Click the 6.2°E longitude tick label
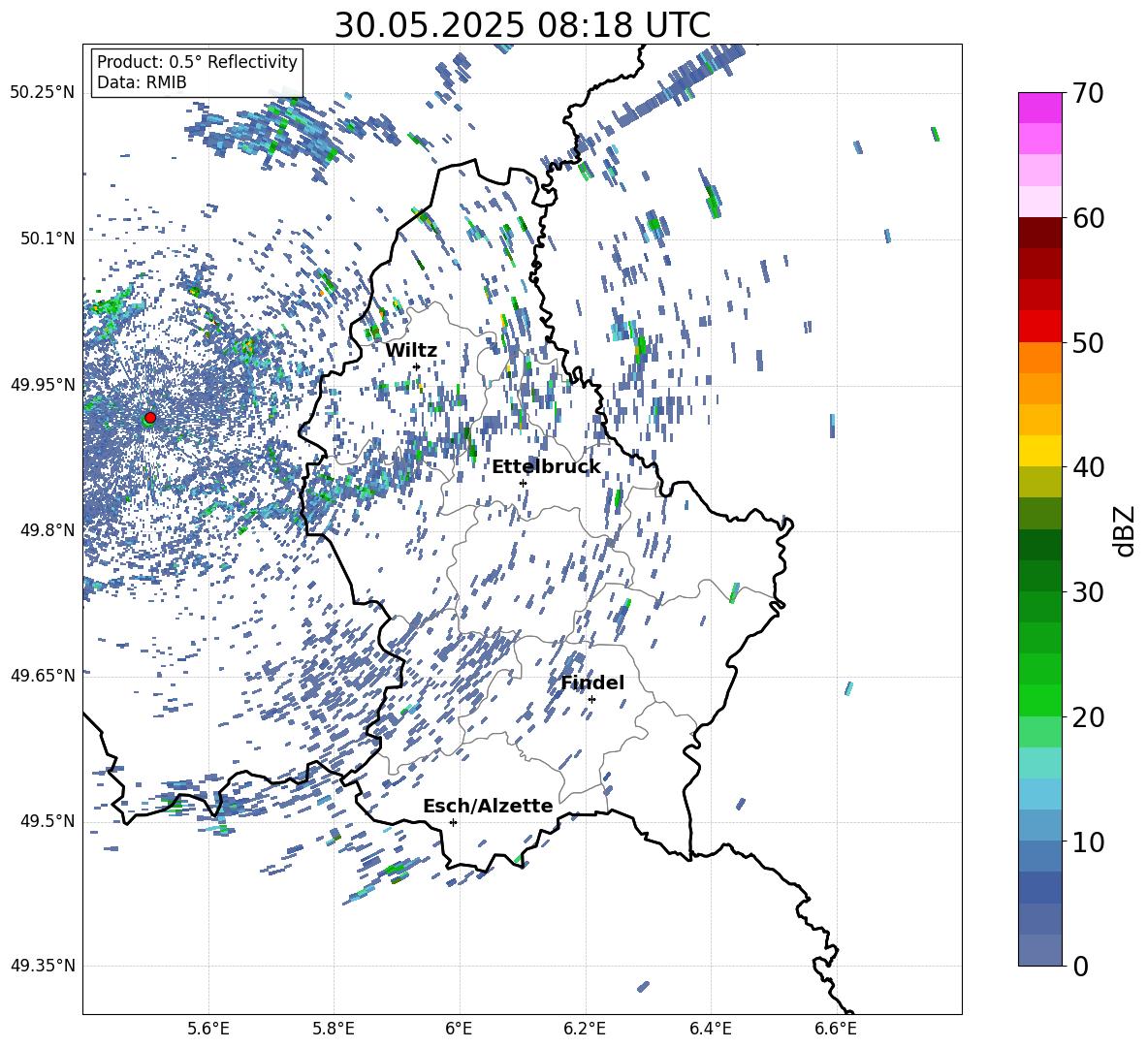This screenshot has height=1048, width=1148. point(585,1029)
